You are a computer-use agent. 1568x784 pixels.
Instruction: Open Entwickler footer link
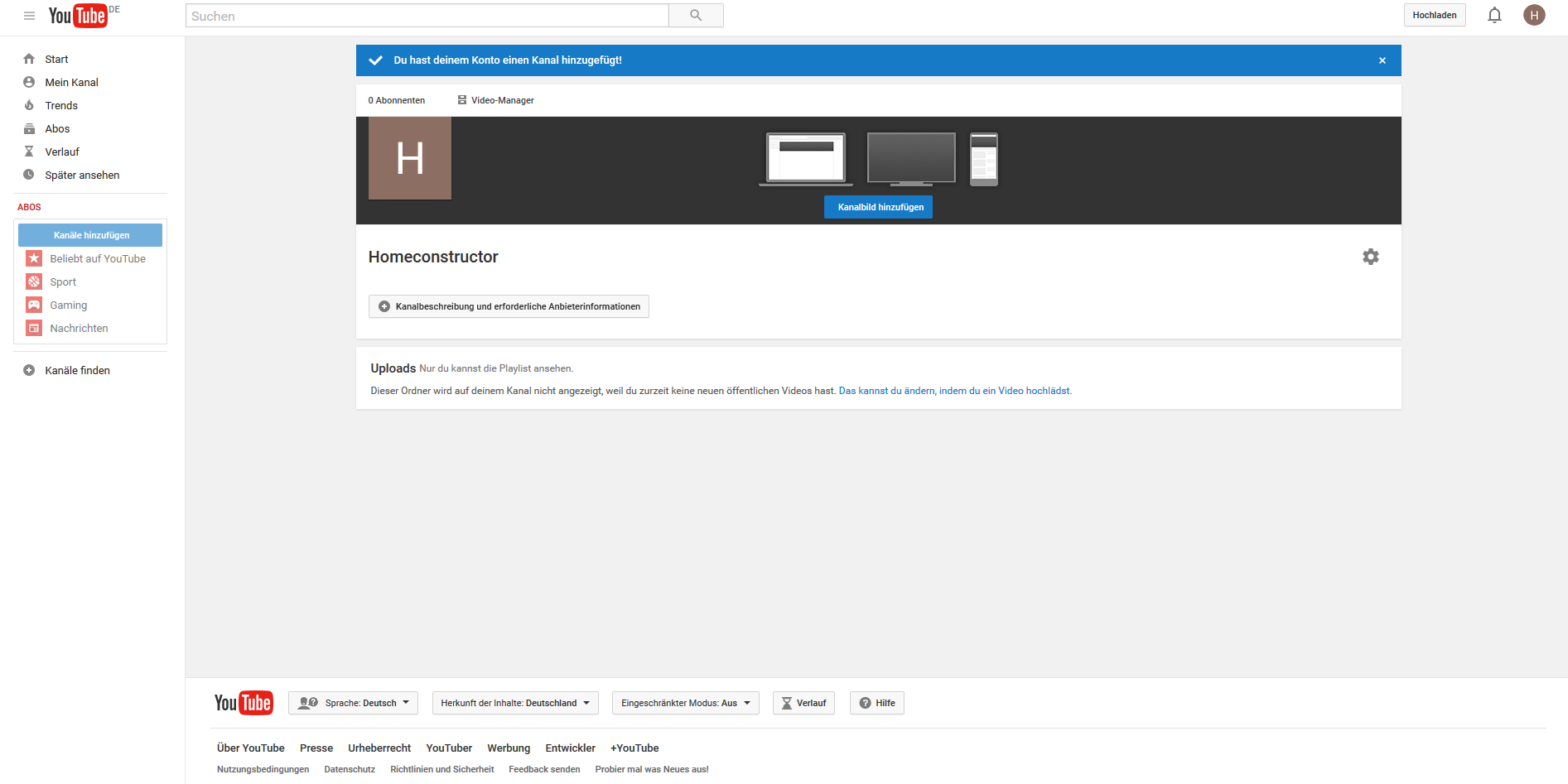point(571,748)
